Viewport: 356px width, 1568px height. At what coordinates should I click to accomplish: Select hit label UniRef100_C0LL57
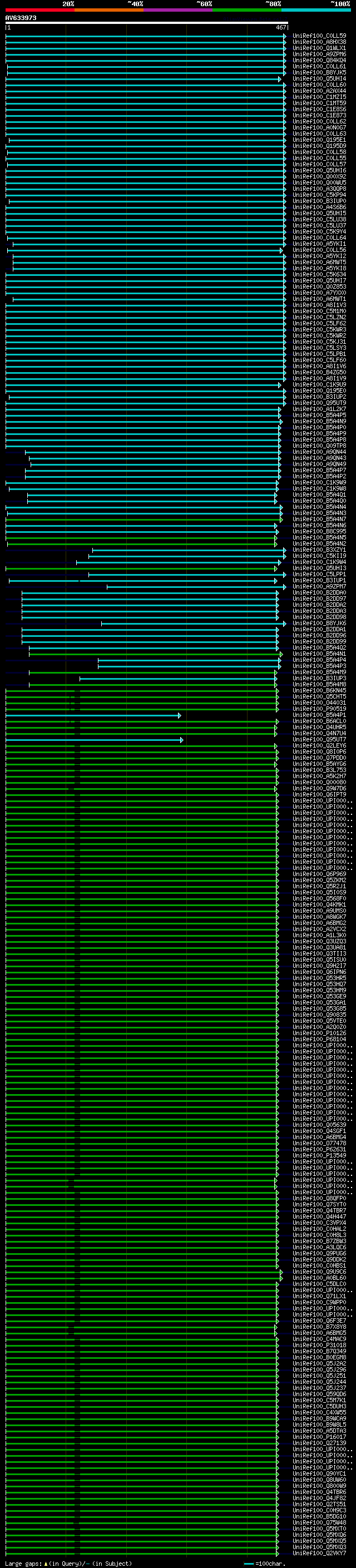coord(319,164)
